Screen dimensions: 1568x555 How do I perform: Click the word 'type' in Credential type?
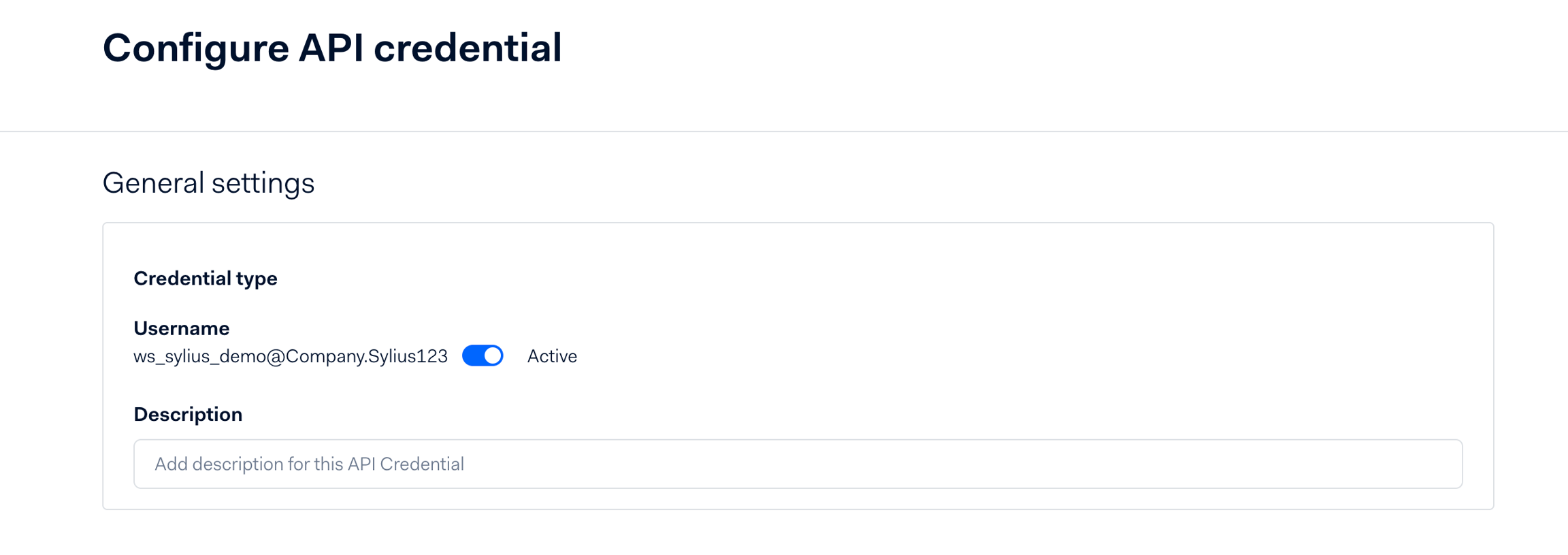coord(257,279)
